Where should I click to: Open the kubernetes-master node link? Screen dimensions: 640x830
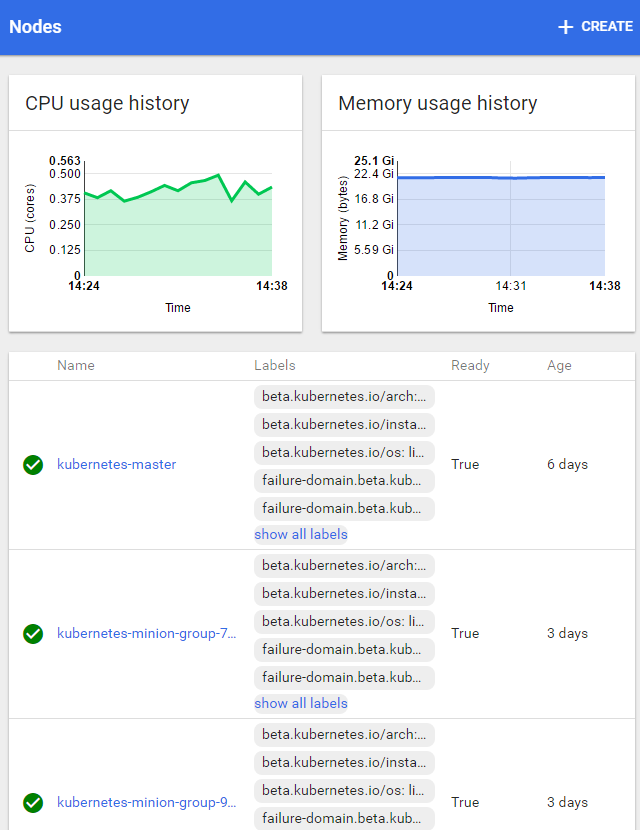click(116, 464)
